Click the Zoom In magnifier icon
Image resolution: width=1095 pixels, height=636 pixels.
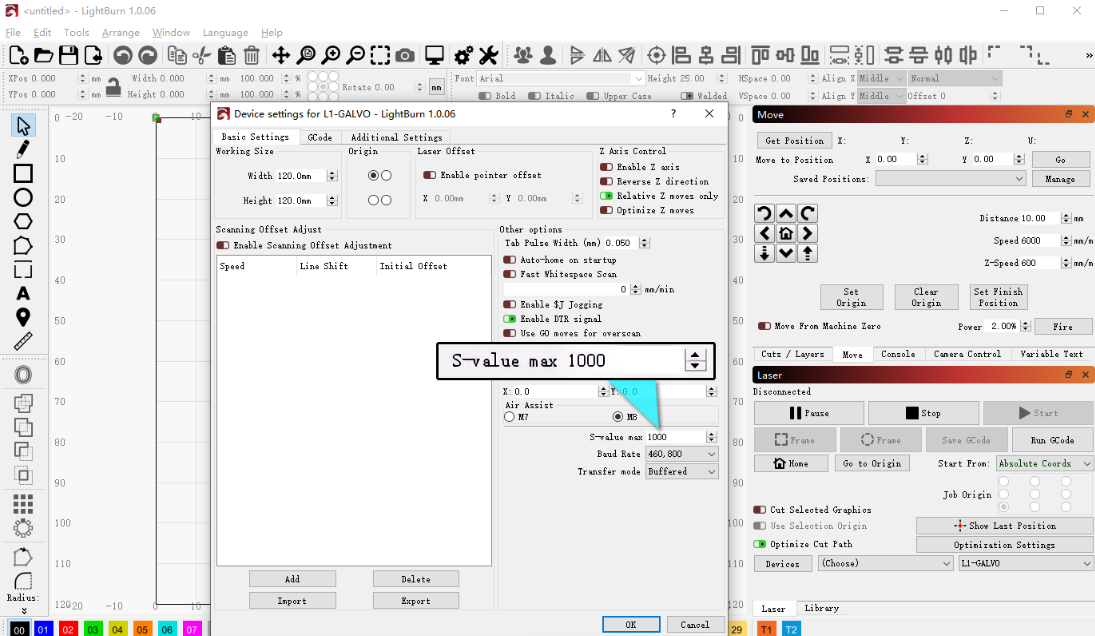click(x=331, y=55)
